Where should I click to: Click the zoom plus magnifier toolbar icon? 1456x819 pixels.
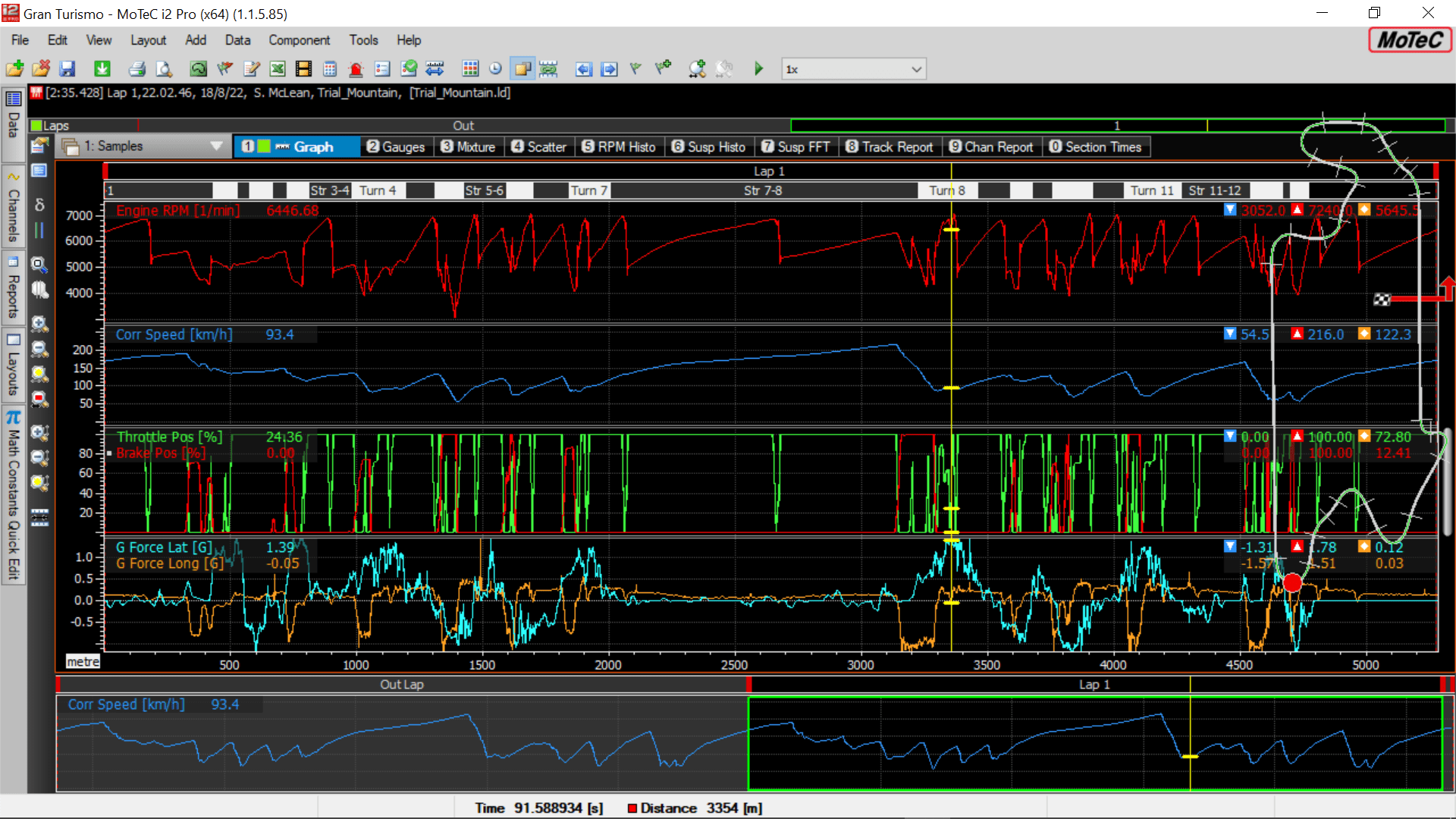pos(697,69)
